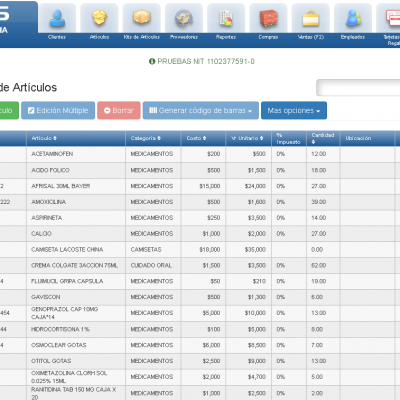Expand the Mas opciones dropdown

coord(294,110)
